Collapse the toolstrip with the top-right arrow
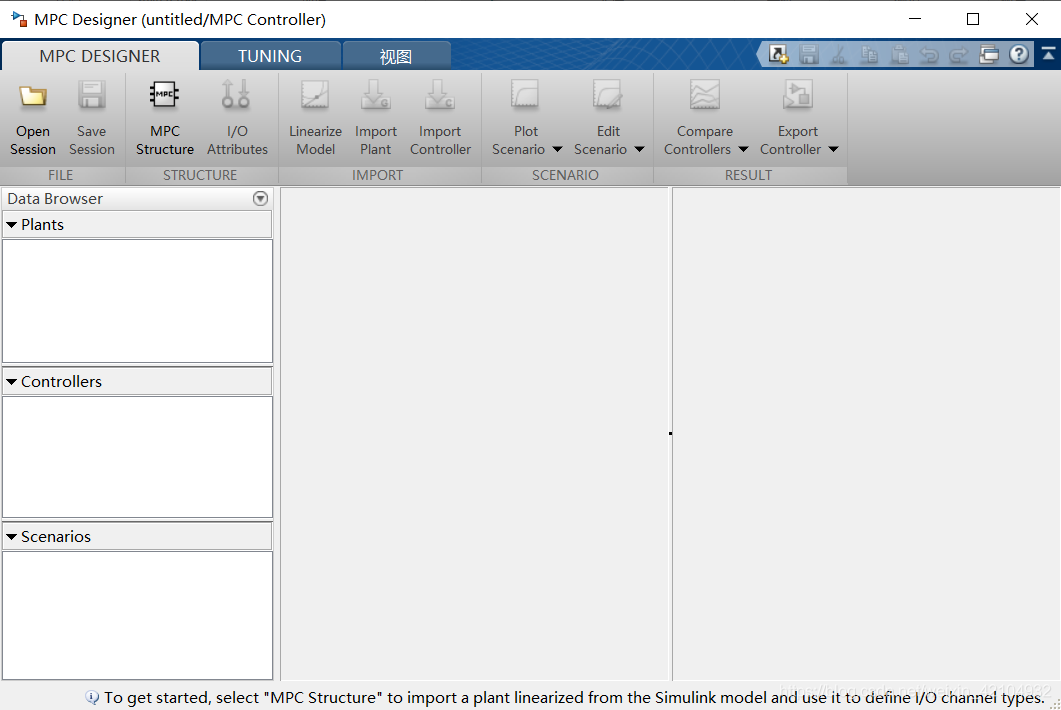1061x710 pixels. tap(1048, 54)
